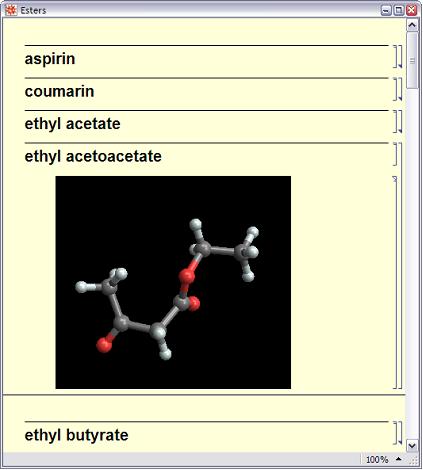Screen dimensions: 423x470
Task: Click the magnification popup arrow
Action: [x=398, y=459]
